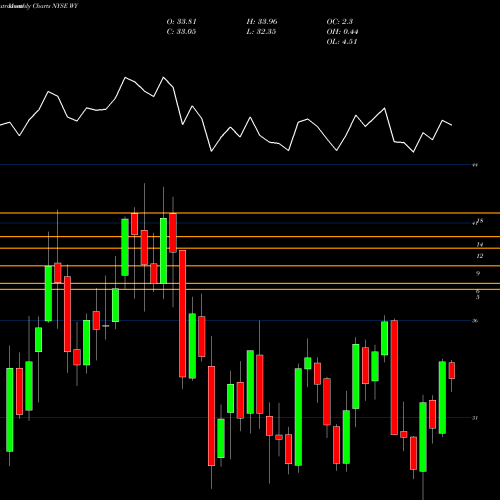Click the 36 price axis label
This screenshot has width=500, height=500.
point(475,321)
